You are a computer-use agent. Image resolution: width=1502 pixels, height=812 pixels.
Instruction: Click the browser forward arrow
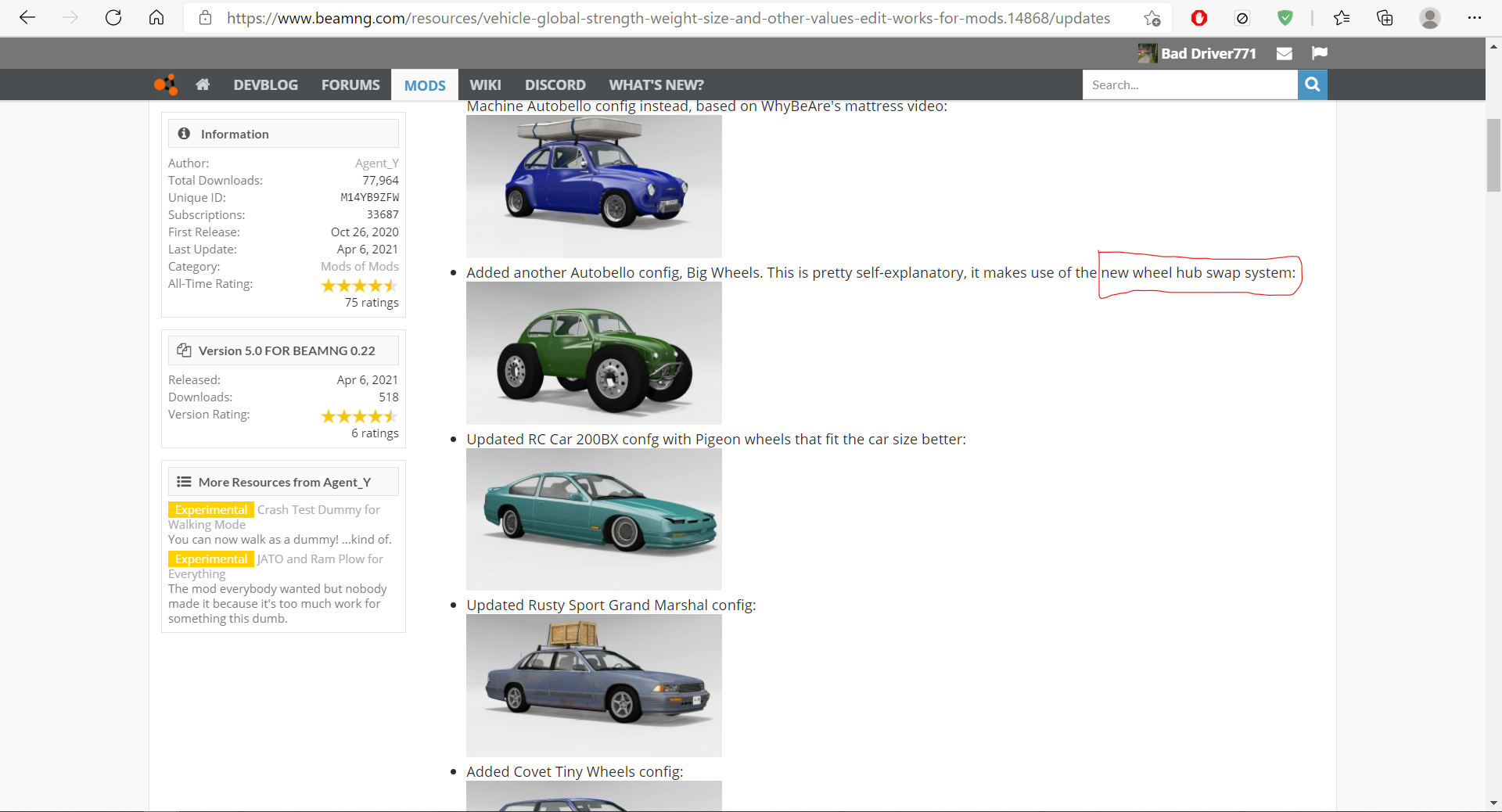coord(70,17)
